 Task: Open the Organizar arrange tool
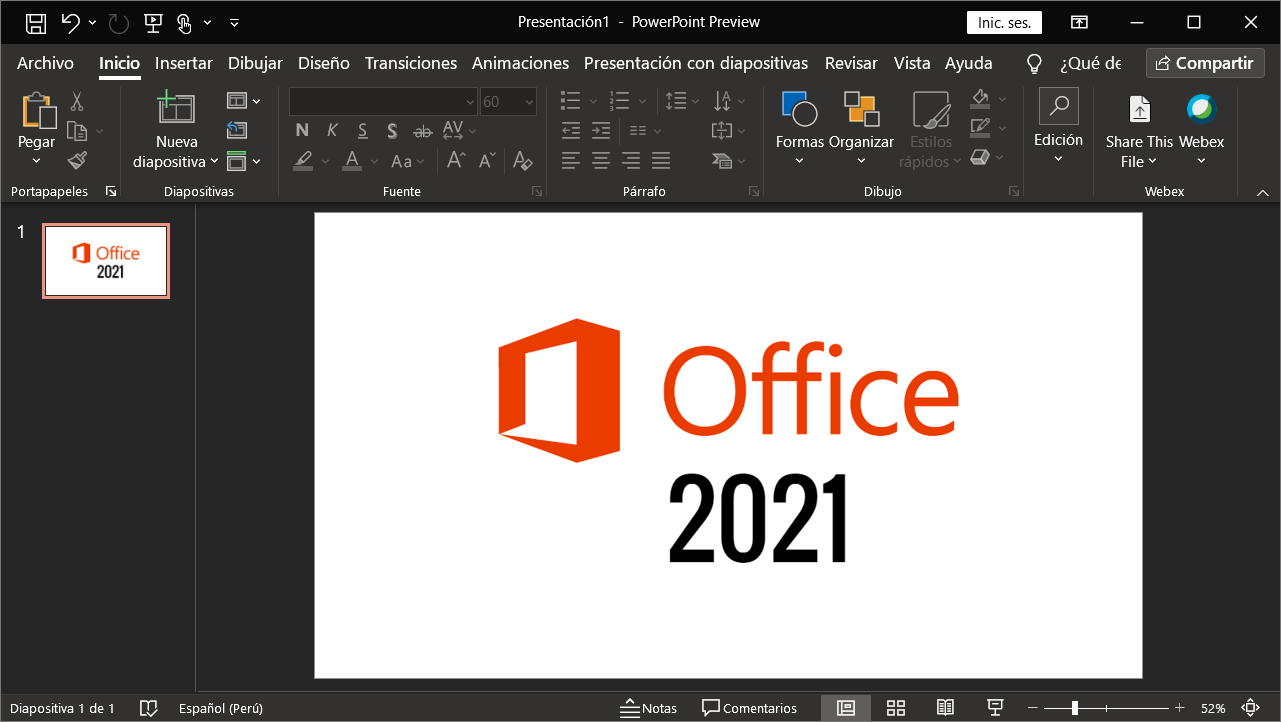(x=860, y=110)
